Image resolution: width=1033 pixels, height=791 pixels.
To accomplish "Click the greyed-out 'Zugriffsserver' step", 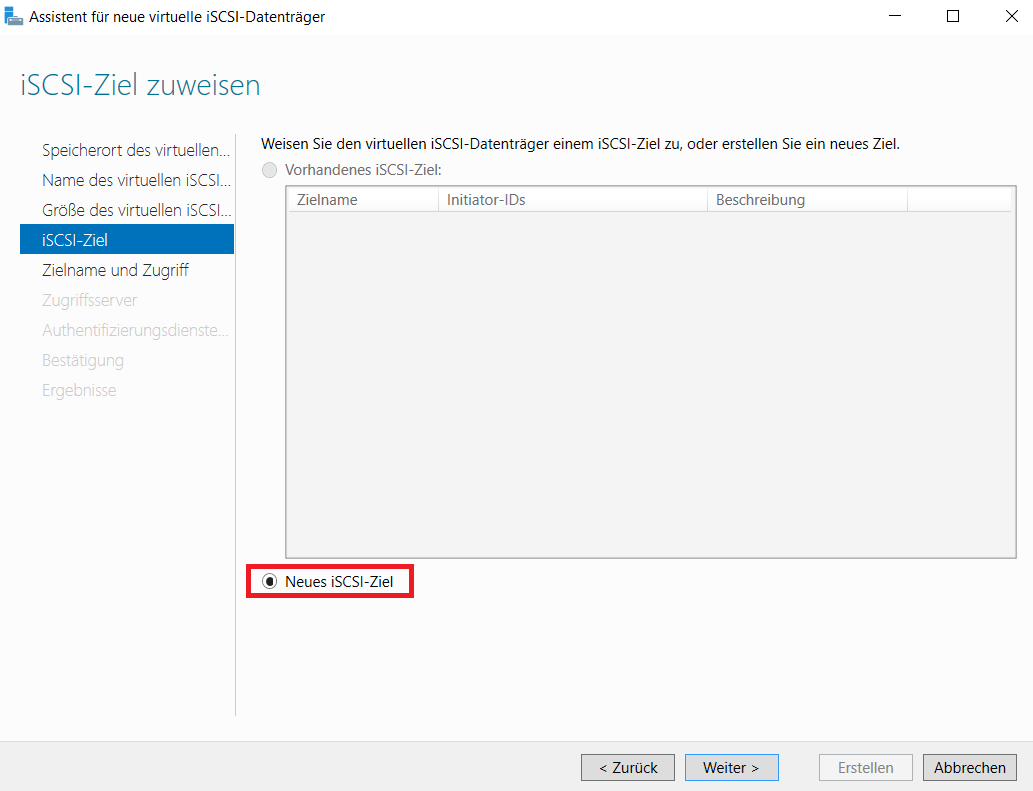I will 90,300.
